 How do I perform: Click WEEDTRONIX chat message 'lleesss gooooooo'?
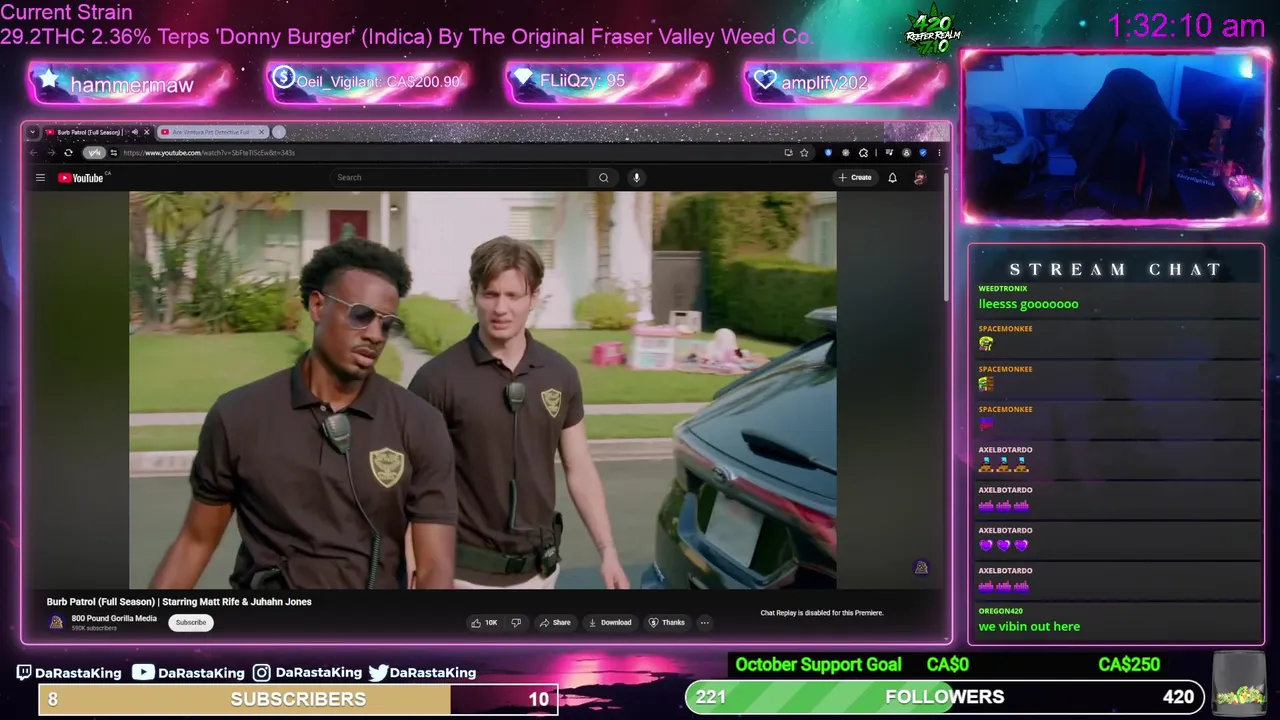[x=1028, y=304]
